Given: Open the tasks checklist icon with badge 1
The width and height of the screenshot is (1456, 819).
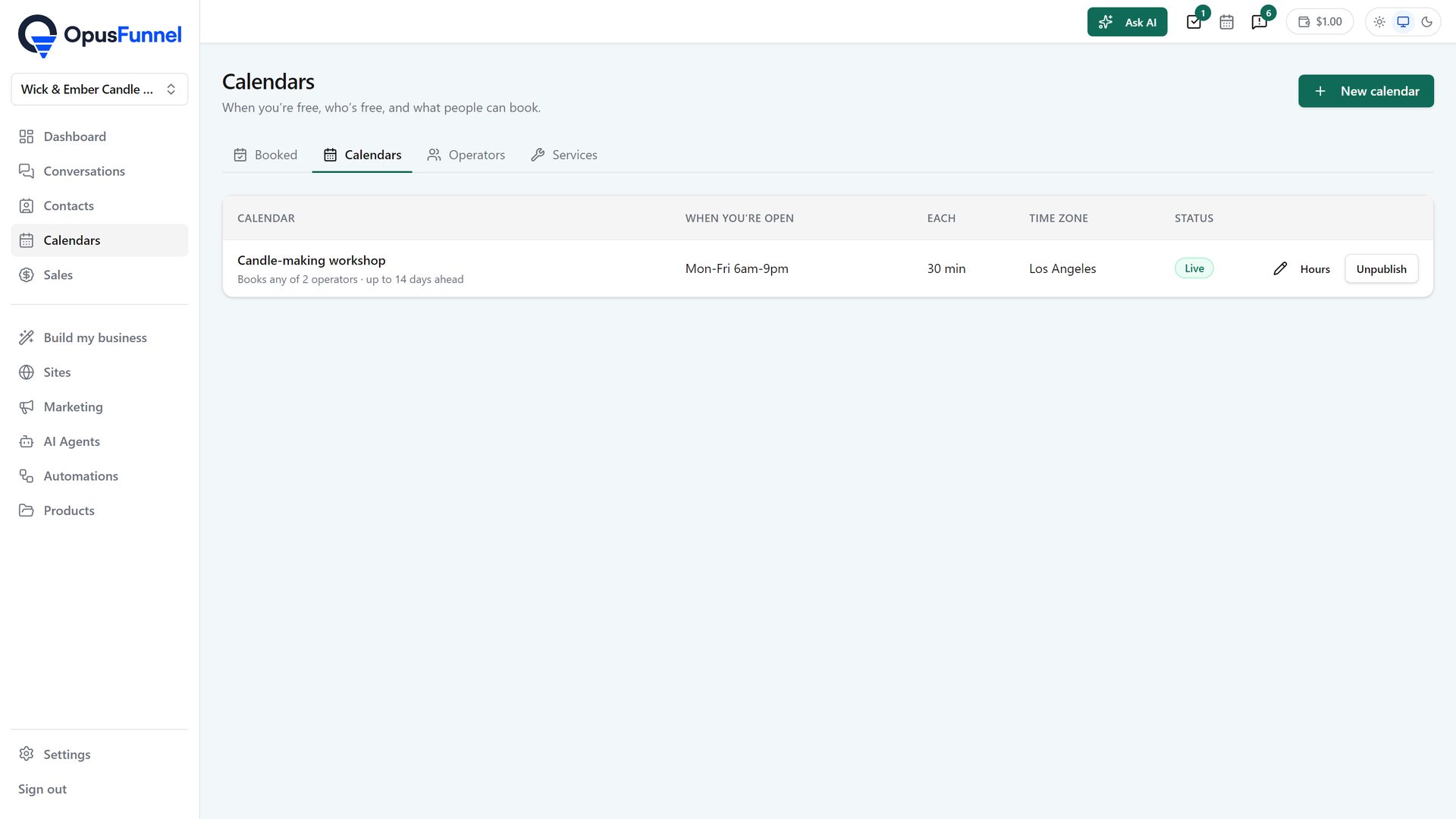Looking at the screenshot, I should (1194, 22).
